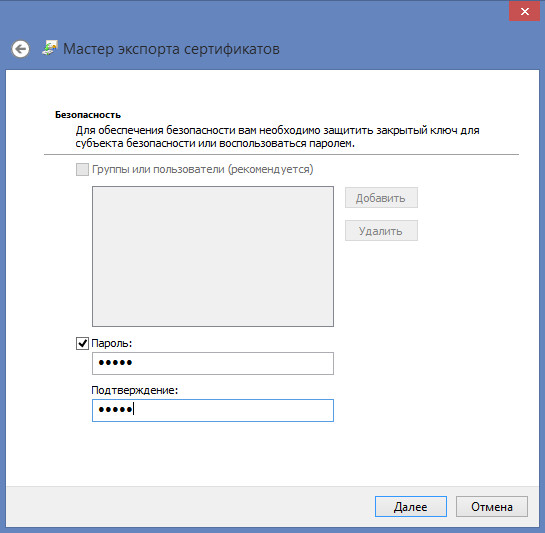
Task: Click the Подтверждение: label
Action: point(135,390)
